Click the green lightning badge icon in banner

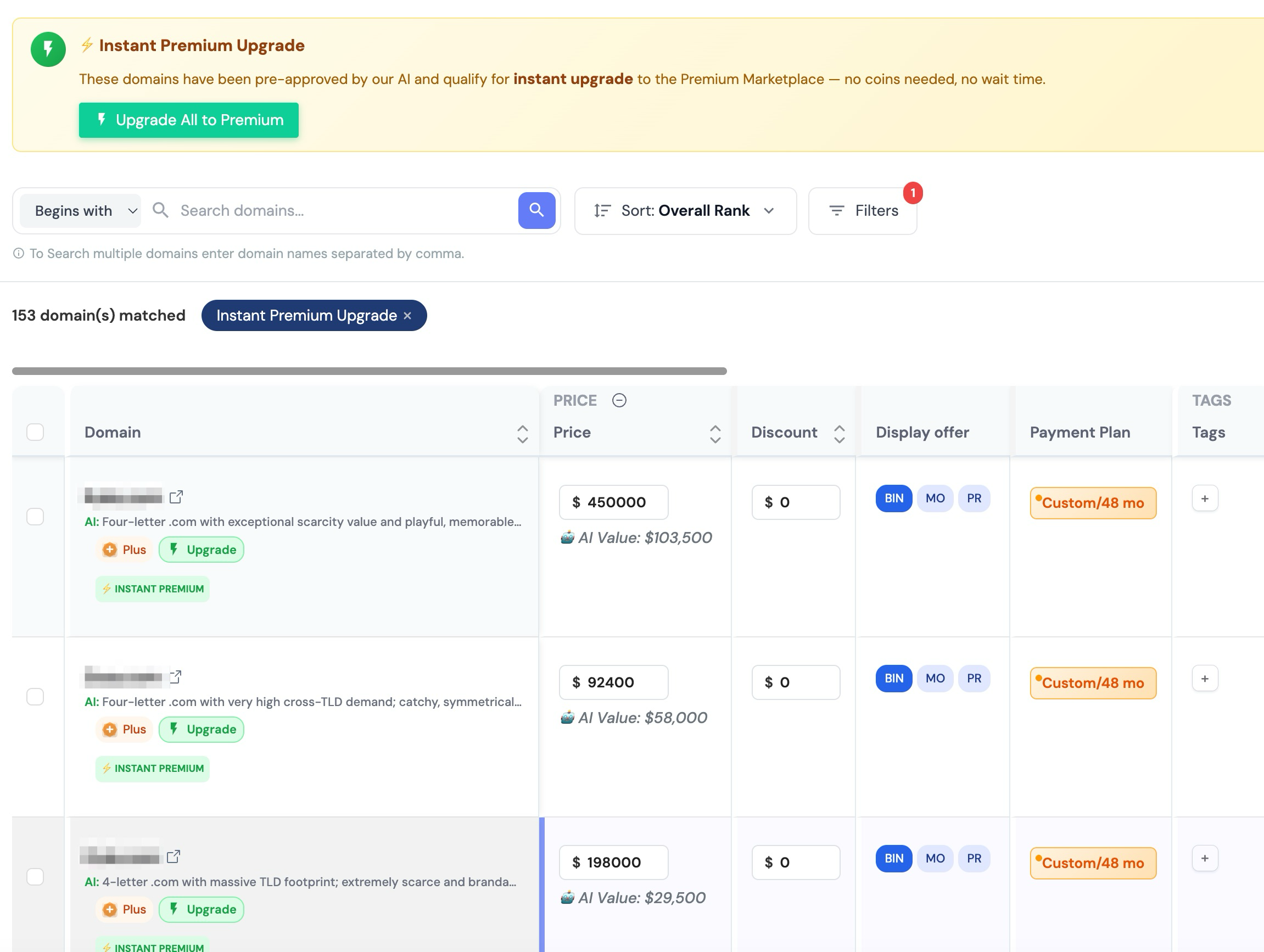pos(48,49)
